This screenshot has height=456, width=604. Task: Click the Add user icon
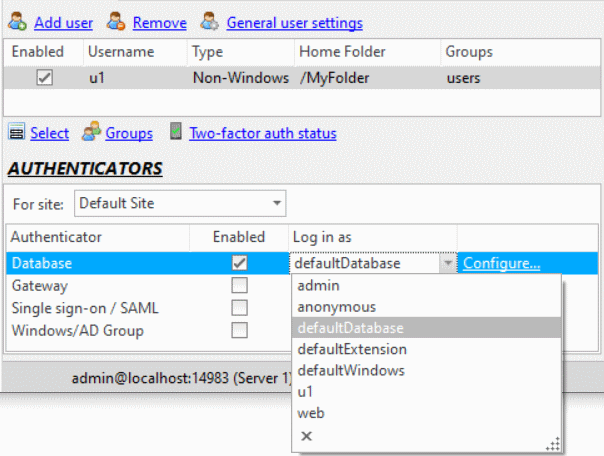16,22
